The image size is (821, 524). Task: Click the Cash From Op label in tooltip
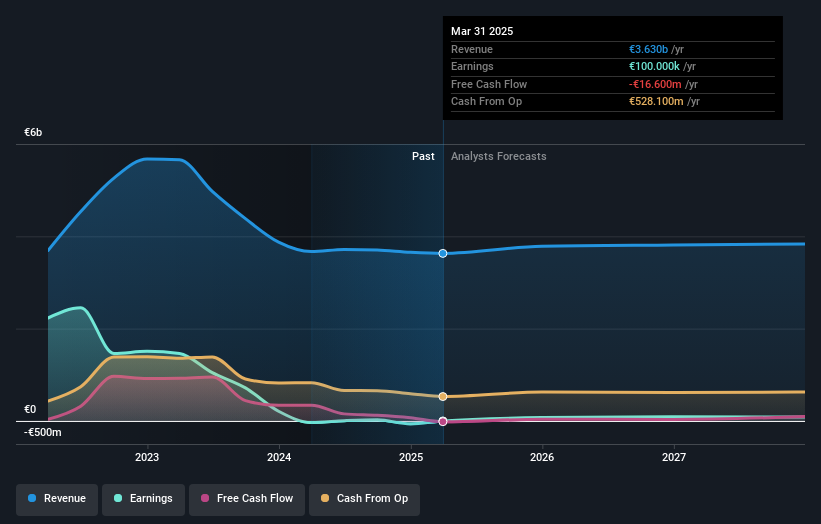[x=486, y=102]
